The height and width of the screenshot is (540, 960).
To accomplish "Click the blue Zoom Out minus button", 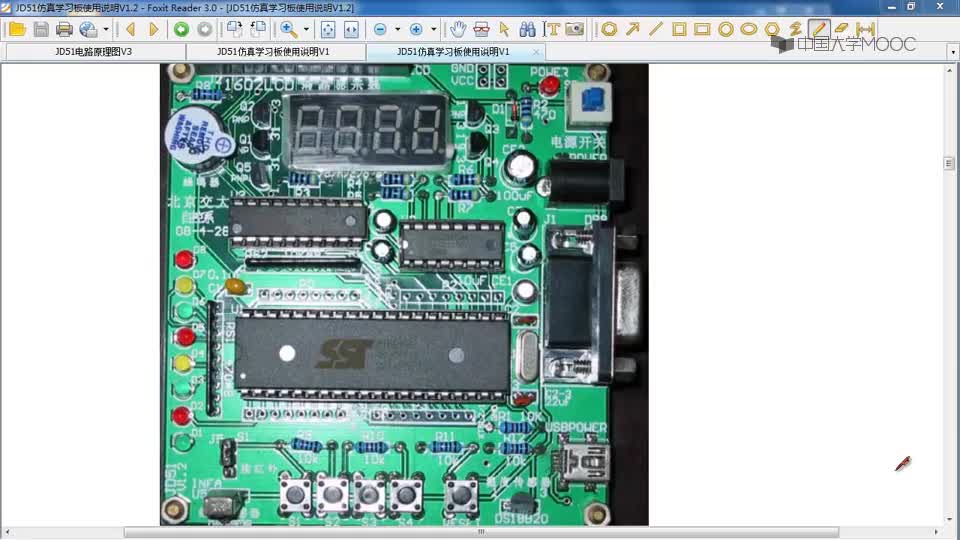I will tap(380, 29).
